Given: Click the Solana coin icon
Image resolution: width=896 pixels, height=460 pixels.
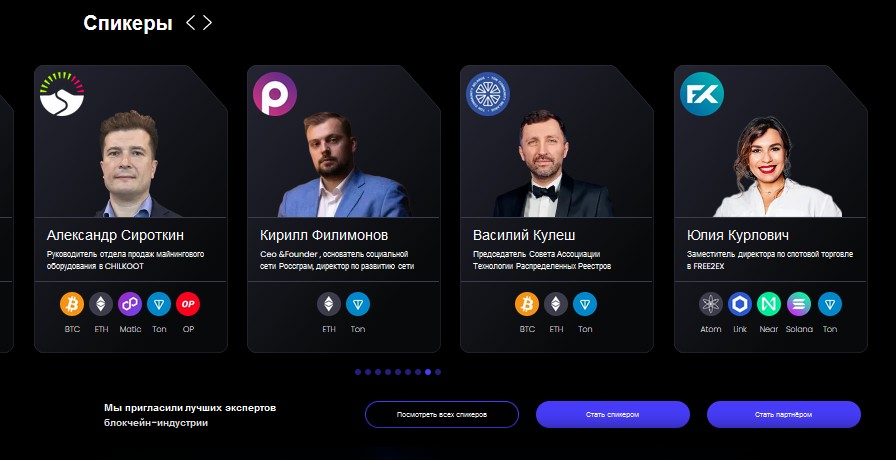Looking at the screenshot, I should tap(799, 304).
